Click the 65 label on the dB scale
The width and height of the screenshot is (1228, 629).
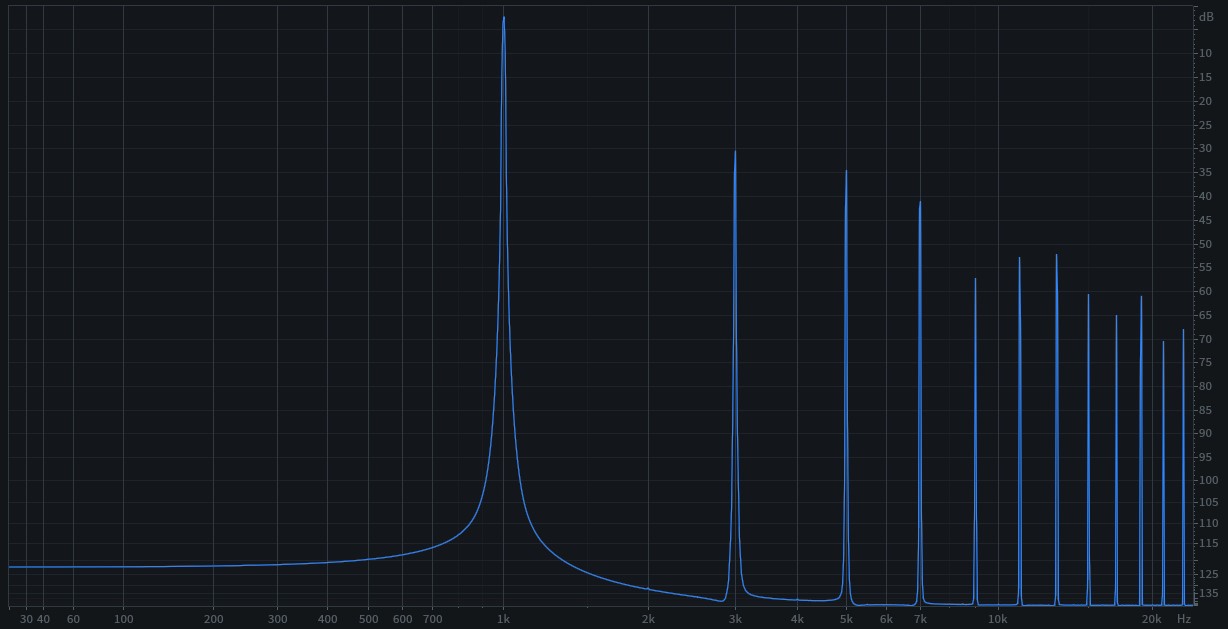(x=1206, y=316)
